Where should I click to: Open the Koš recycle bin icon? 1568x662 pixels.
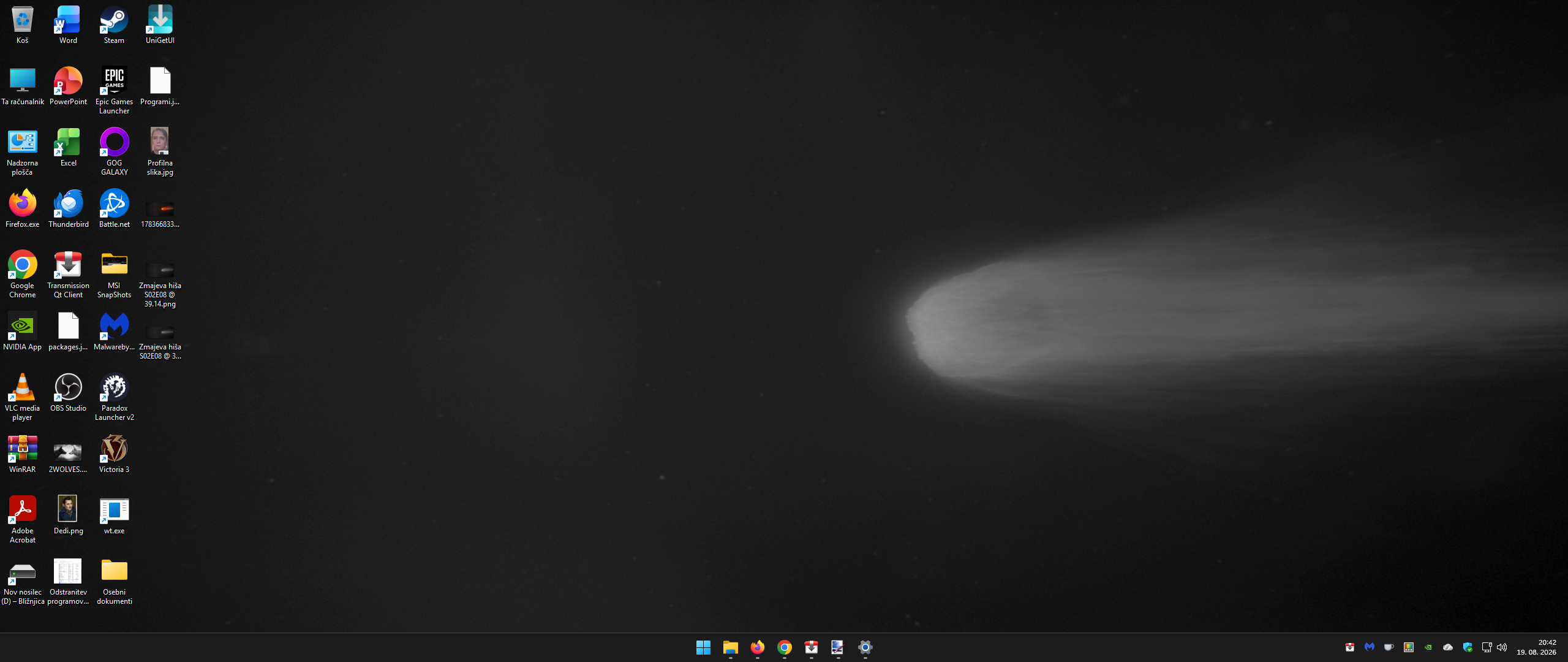click(x=22, y=25)
